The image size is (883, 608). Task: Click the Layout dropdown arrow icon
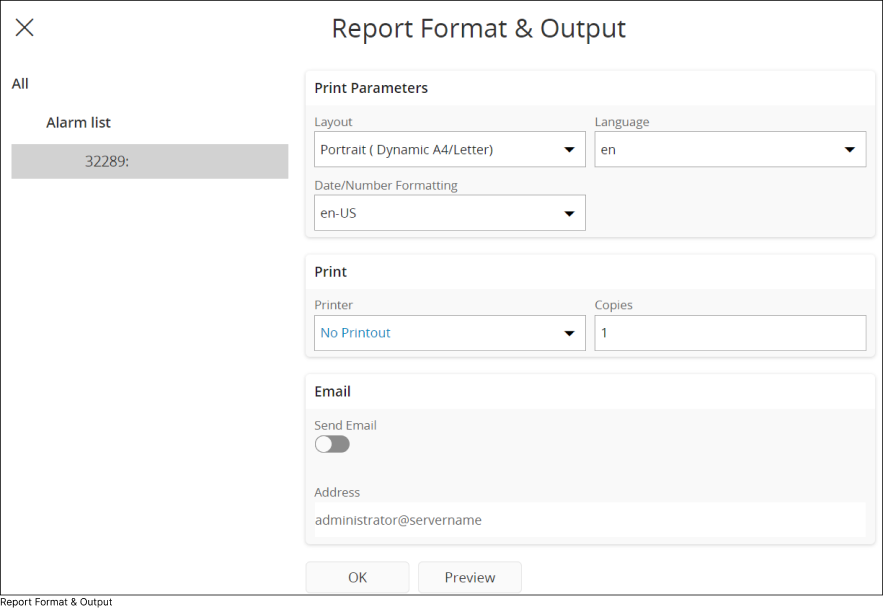(x=569, y=150)
